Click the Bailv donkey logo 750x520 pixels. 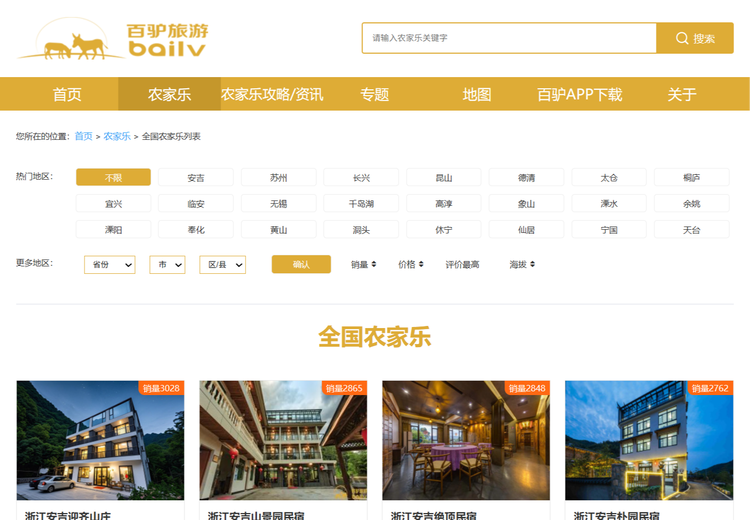click(112, 39)
